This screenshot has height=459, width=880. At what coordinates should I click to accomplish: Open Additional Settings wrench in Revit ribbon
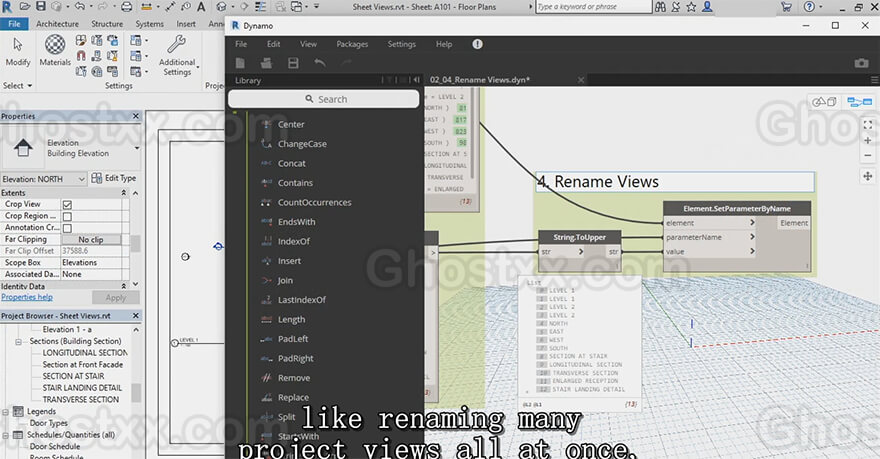[x=177, y=55]
